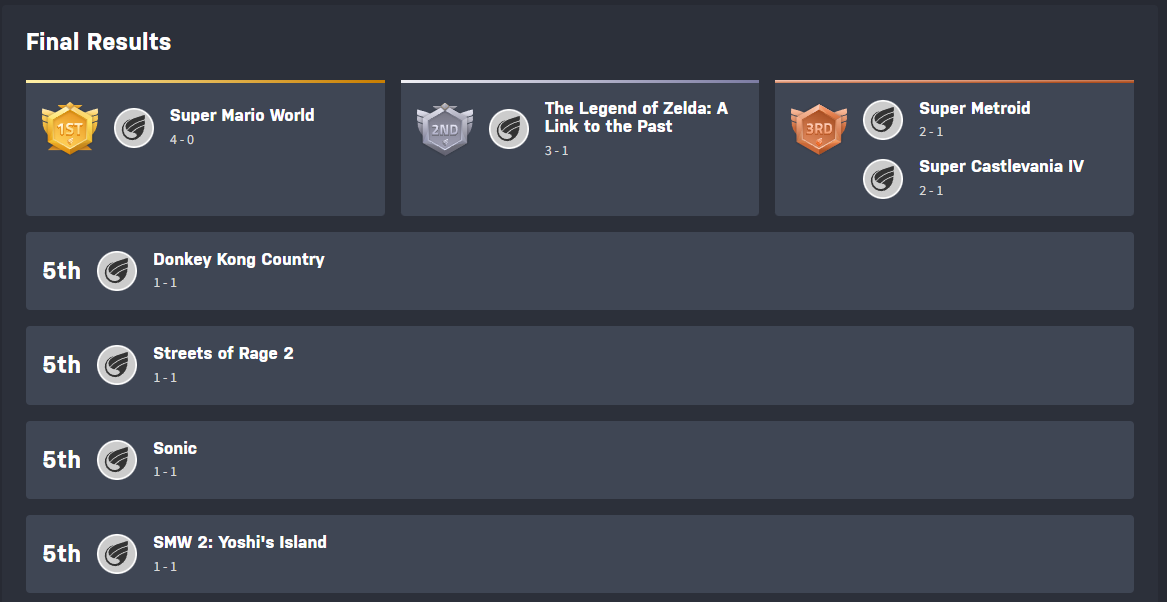
Task: Click SMW 2: Yoshi's Island avatar icon
Action: tap(117, 554)
